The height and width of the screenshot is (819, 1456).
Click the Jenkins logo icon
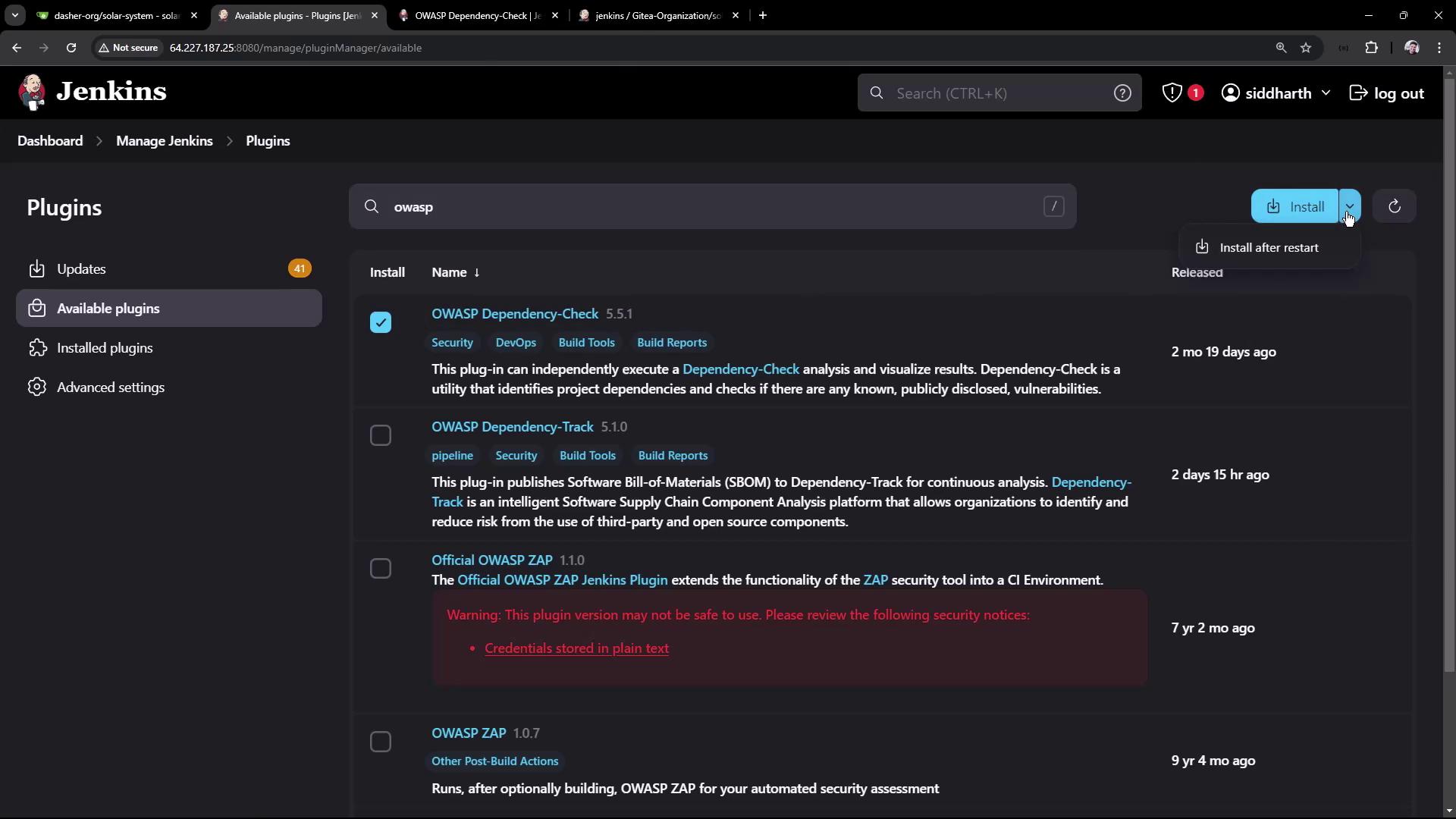point(32,93)
